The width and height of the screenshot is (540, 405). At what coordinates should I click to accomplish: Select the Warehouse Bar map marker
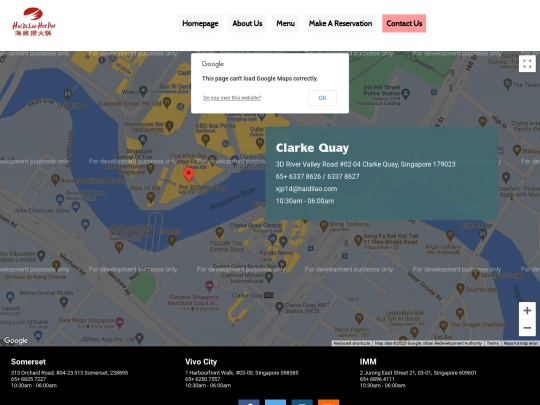169,126
